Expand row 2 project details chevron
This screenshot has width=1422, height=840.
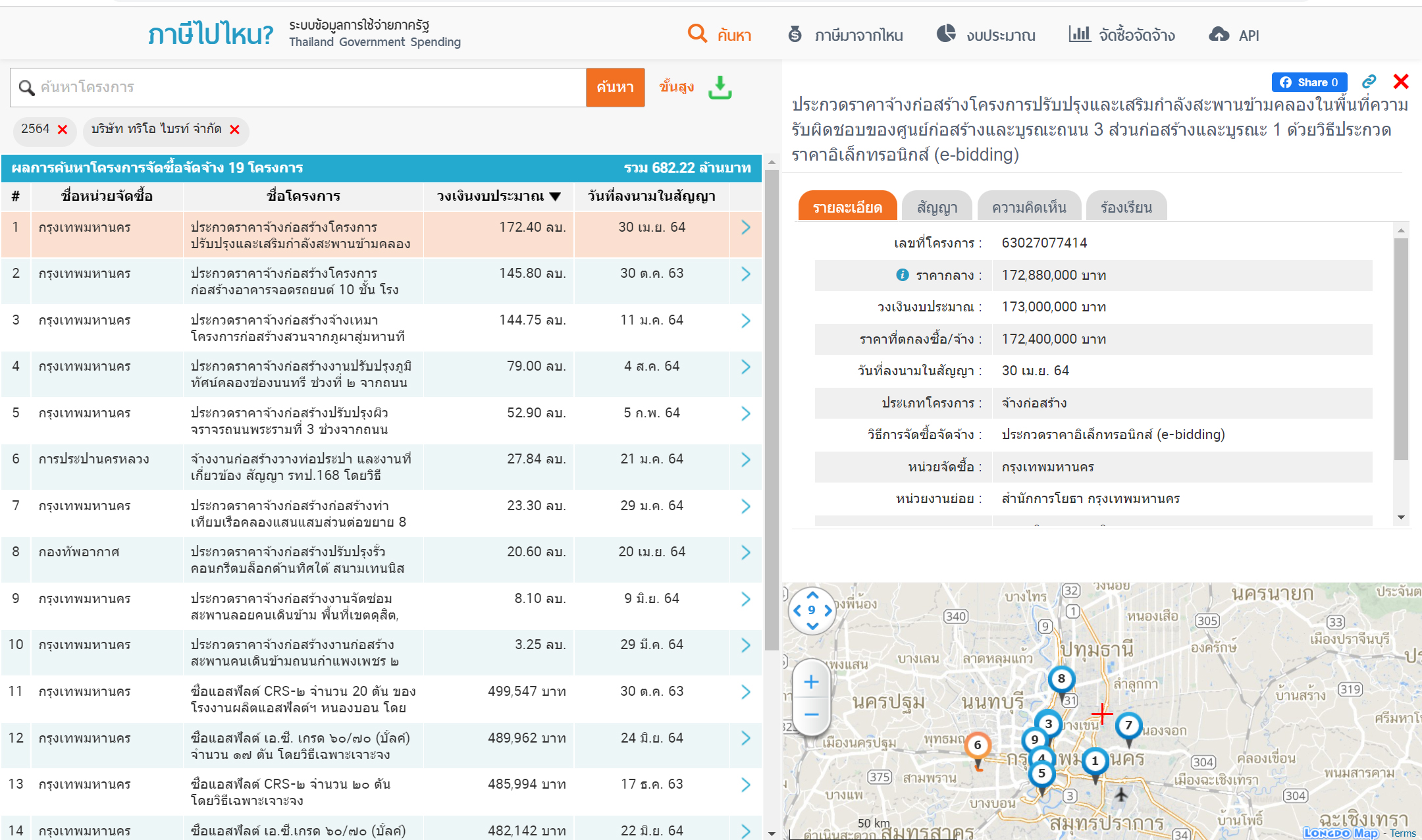(745, 274)
